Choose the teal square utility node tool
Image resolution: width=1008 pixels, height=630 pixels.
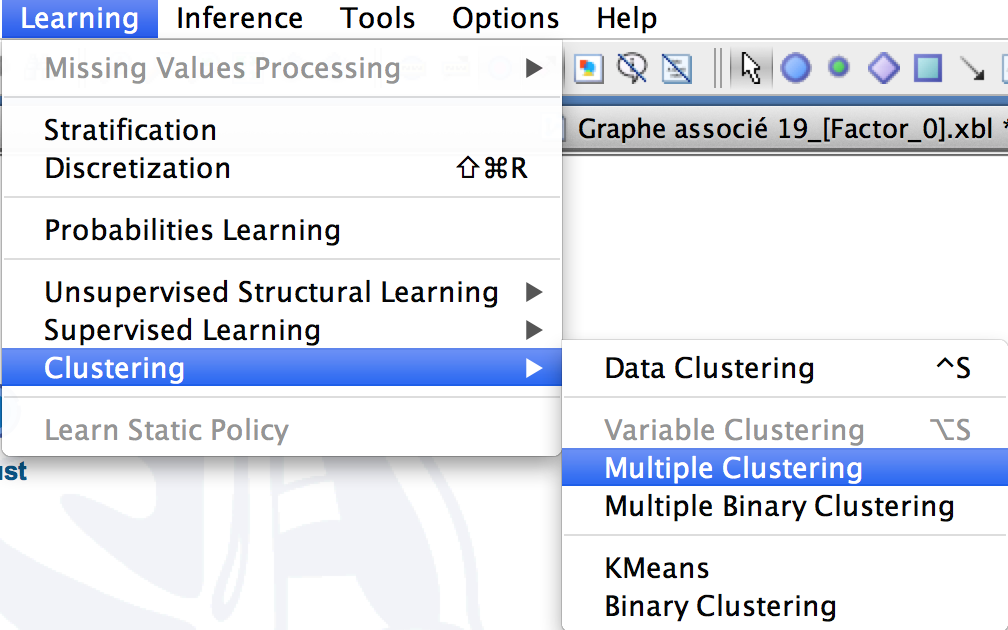pos(928,68)
